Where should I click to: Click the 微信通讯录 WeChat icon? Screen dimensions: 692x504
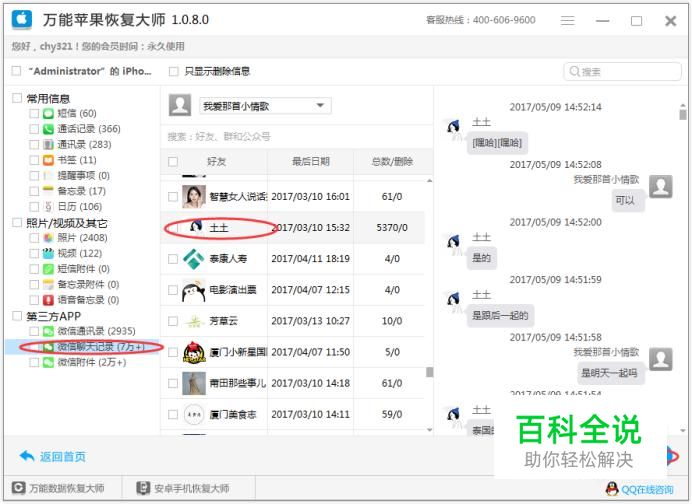pyautogui.click(x=48, y=331)
